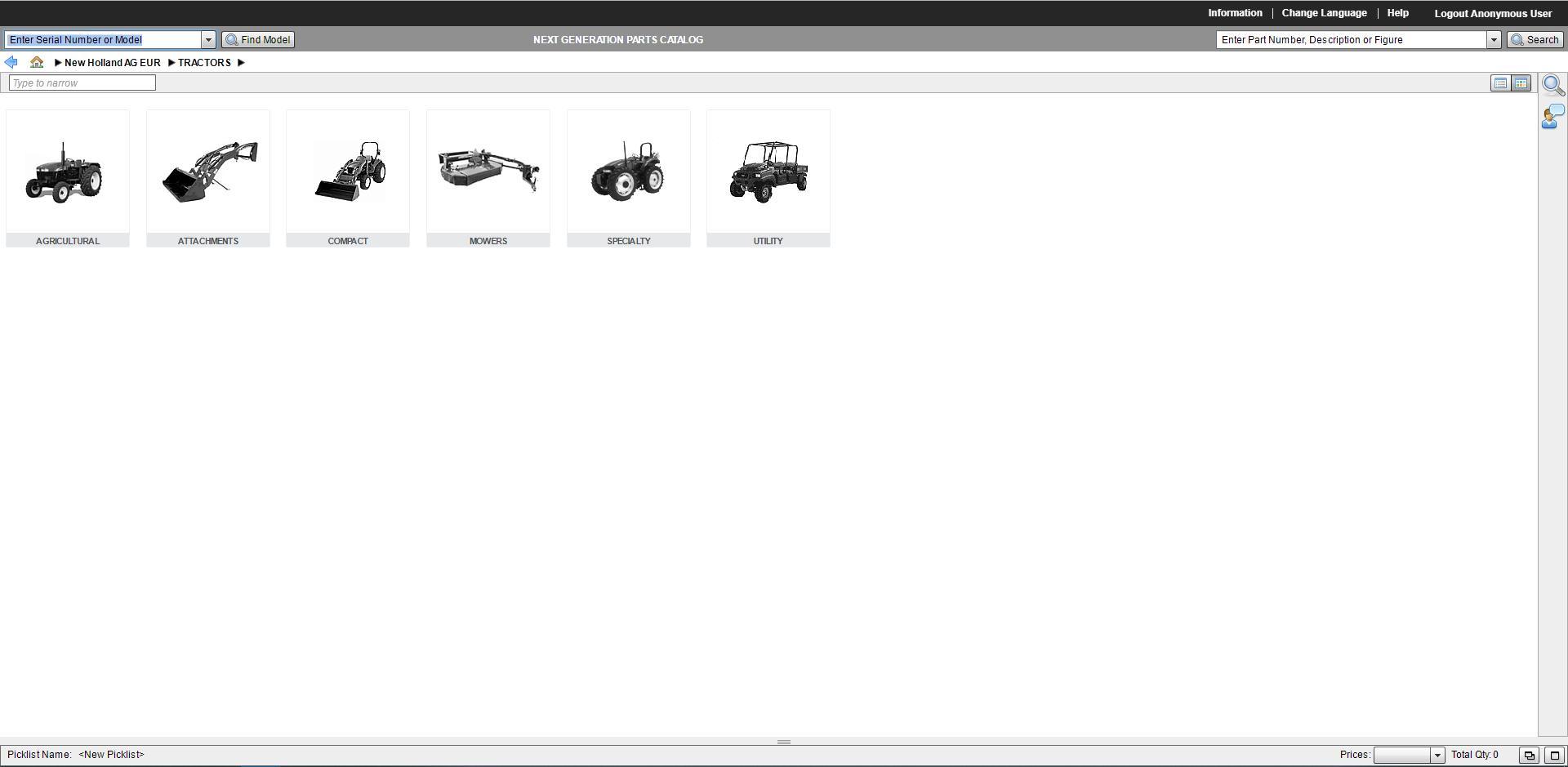1568x767 pixels.
Task: Select New Holland AG EUR breadcrumb
Action: point(113,63)
